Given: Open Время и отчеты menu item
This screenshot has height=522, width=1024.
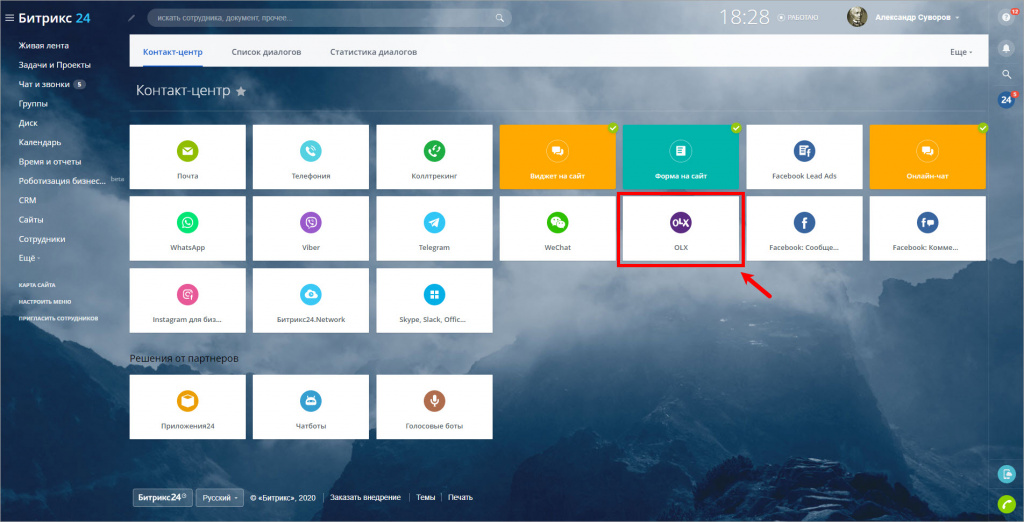Looking at the screenshot, I should [x=50, y=161].
